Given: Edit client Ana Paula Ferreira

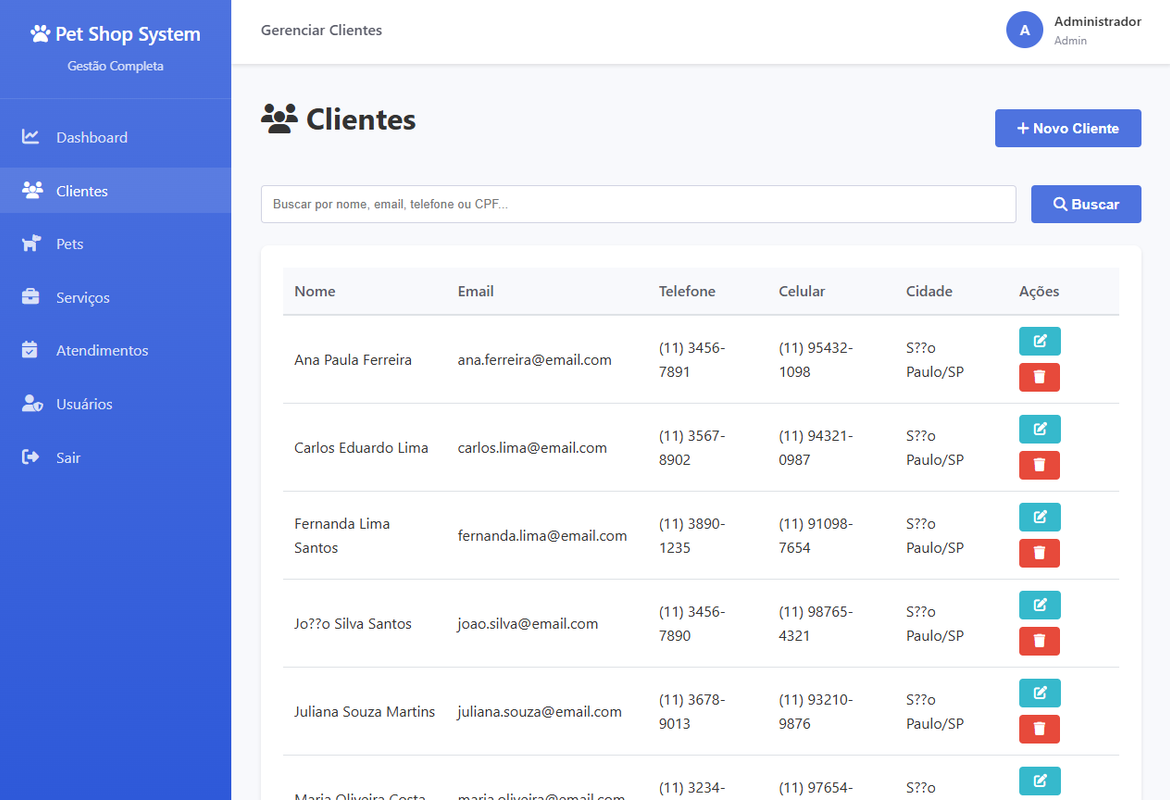Looking at the screenshot, I should 1039,341.
